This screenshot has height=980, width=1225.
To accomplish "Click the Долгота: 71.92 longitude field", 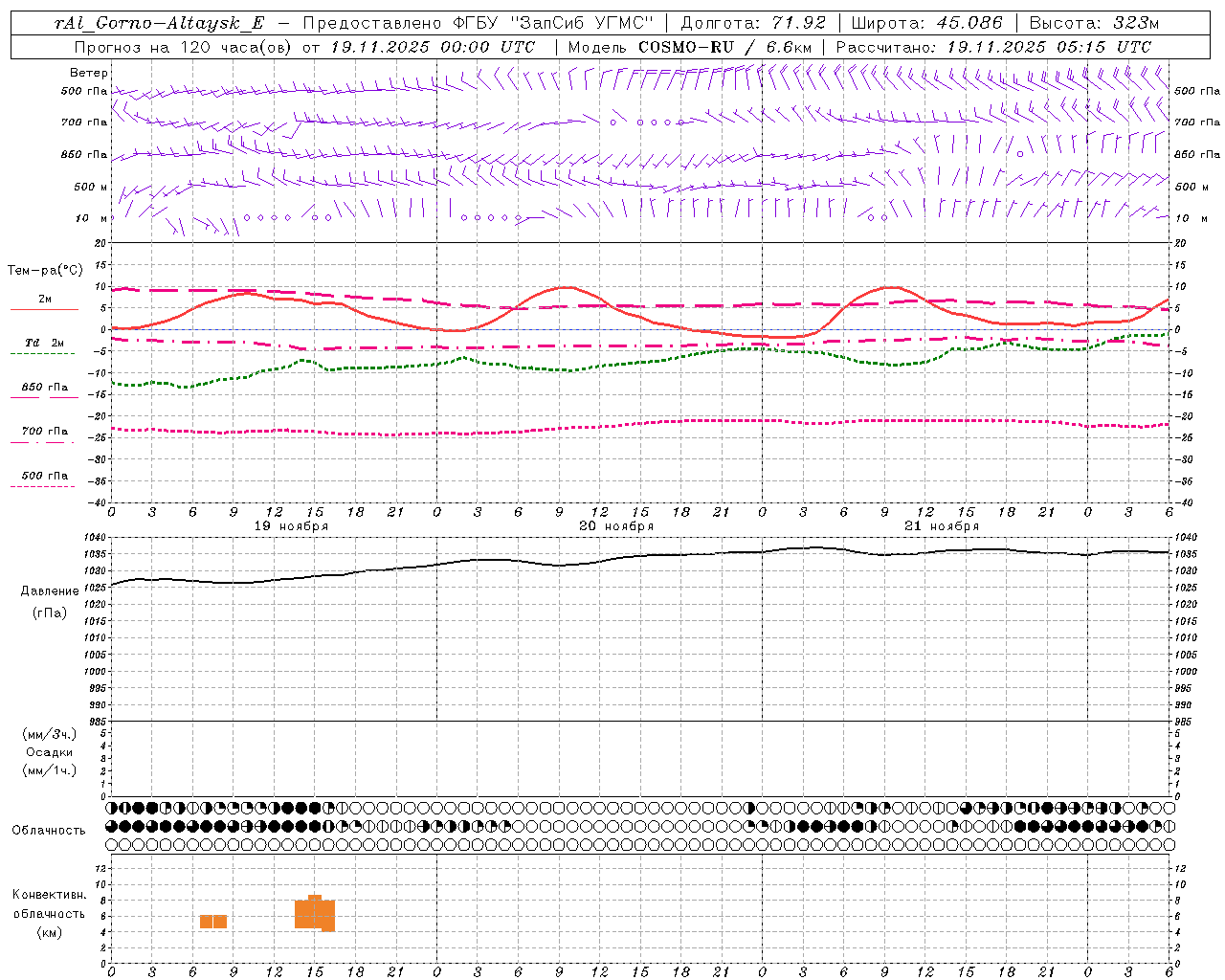I will (x=752, y=23).
